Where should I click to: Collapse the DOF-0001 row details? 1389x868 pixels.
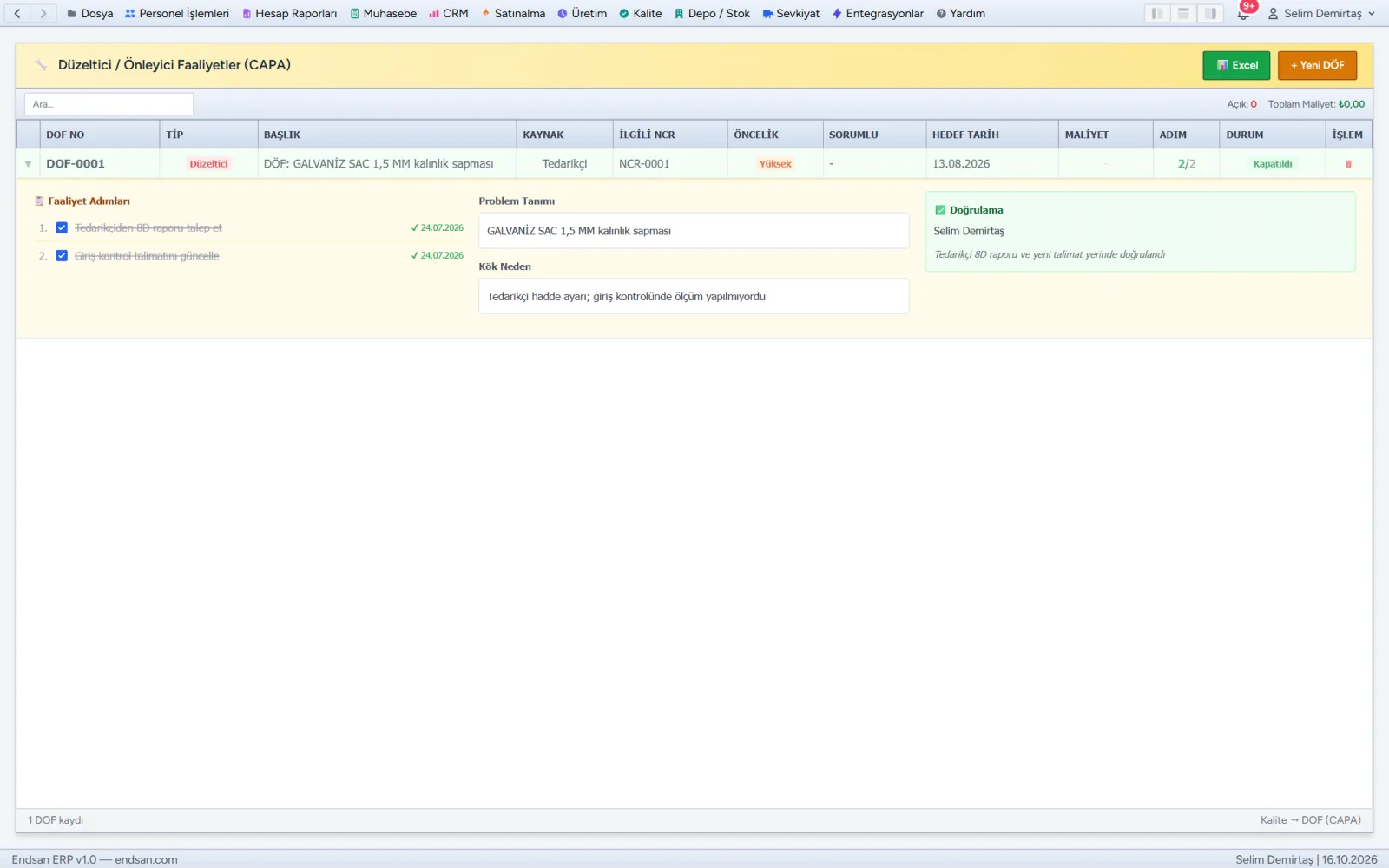(28, 164)
